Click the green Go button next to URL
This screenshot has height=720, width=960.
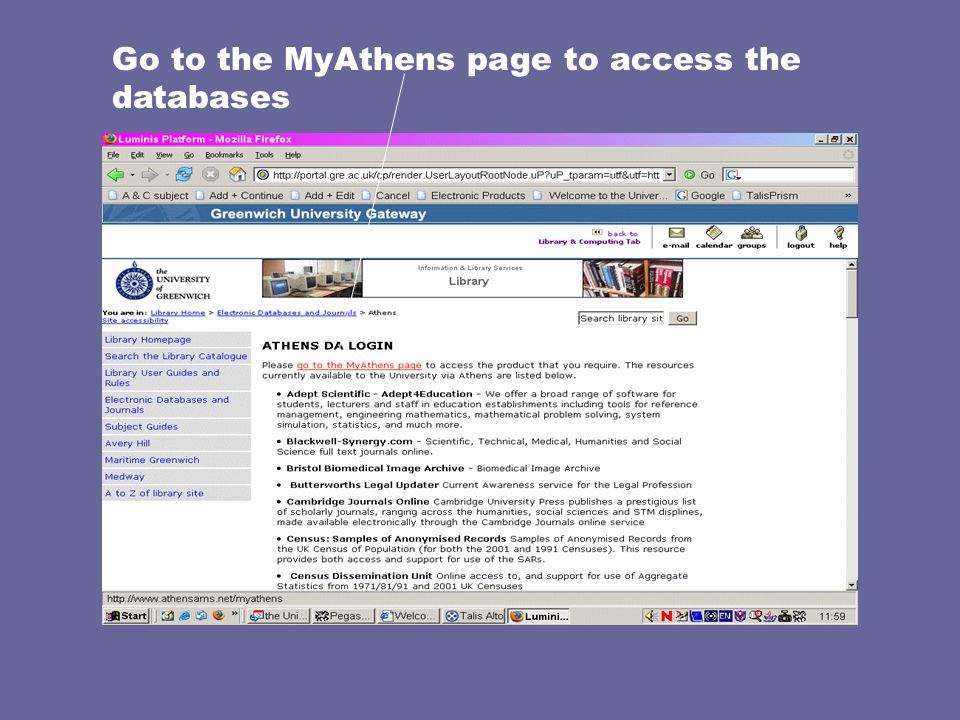699,175
